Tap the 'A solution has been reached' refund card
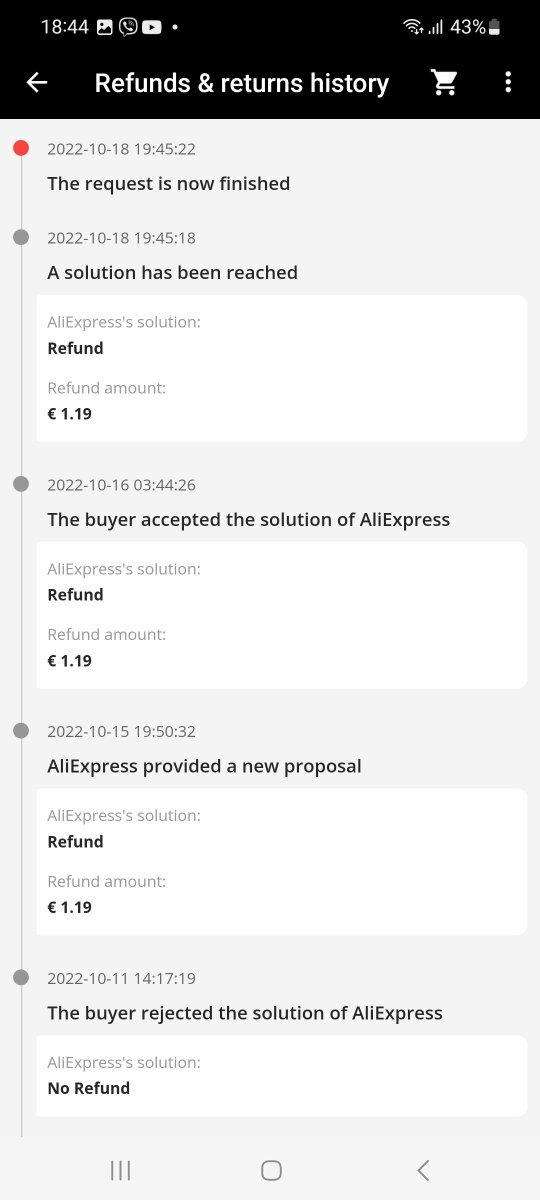This screenshot has width=540, height=1200. tap(282, 368)
